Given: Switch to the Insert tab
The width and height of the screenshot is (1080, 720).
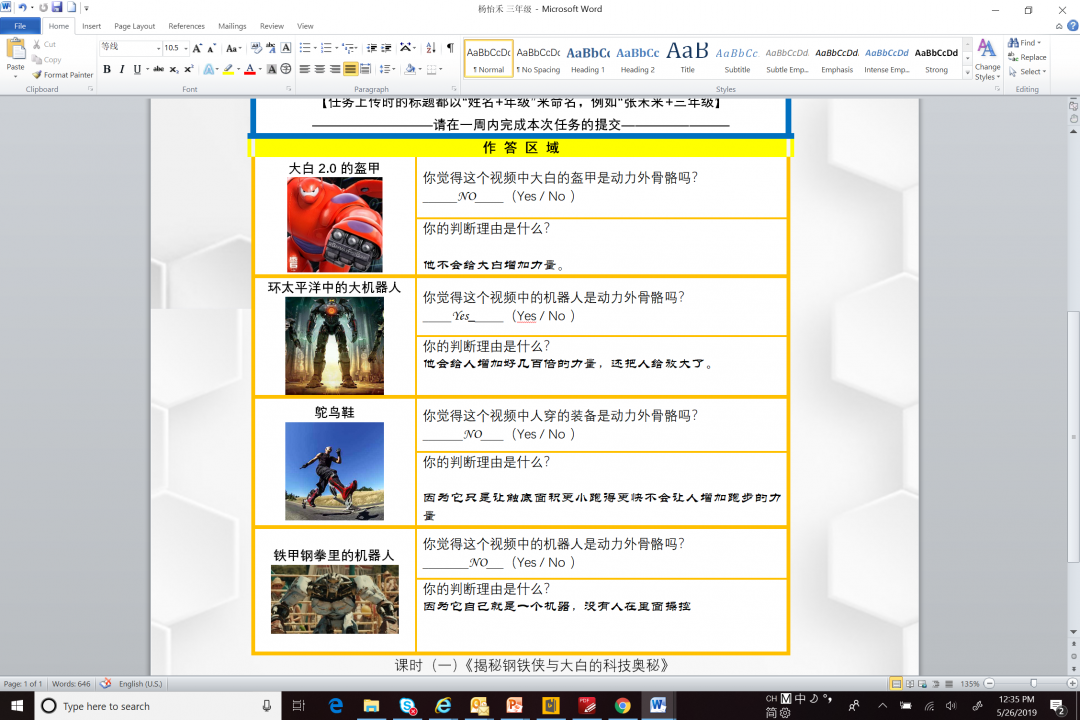Looking at the screenshot, I should pos(91,26).
